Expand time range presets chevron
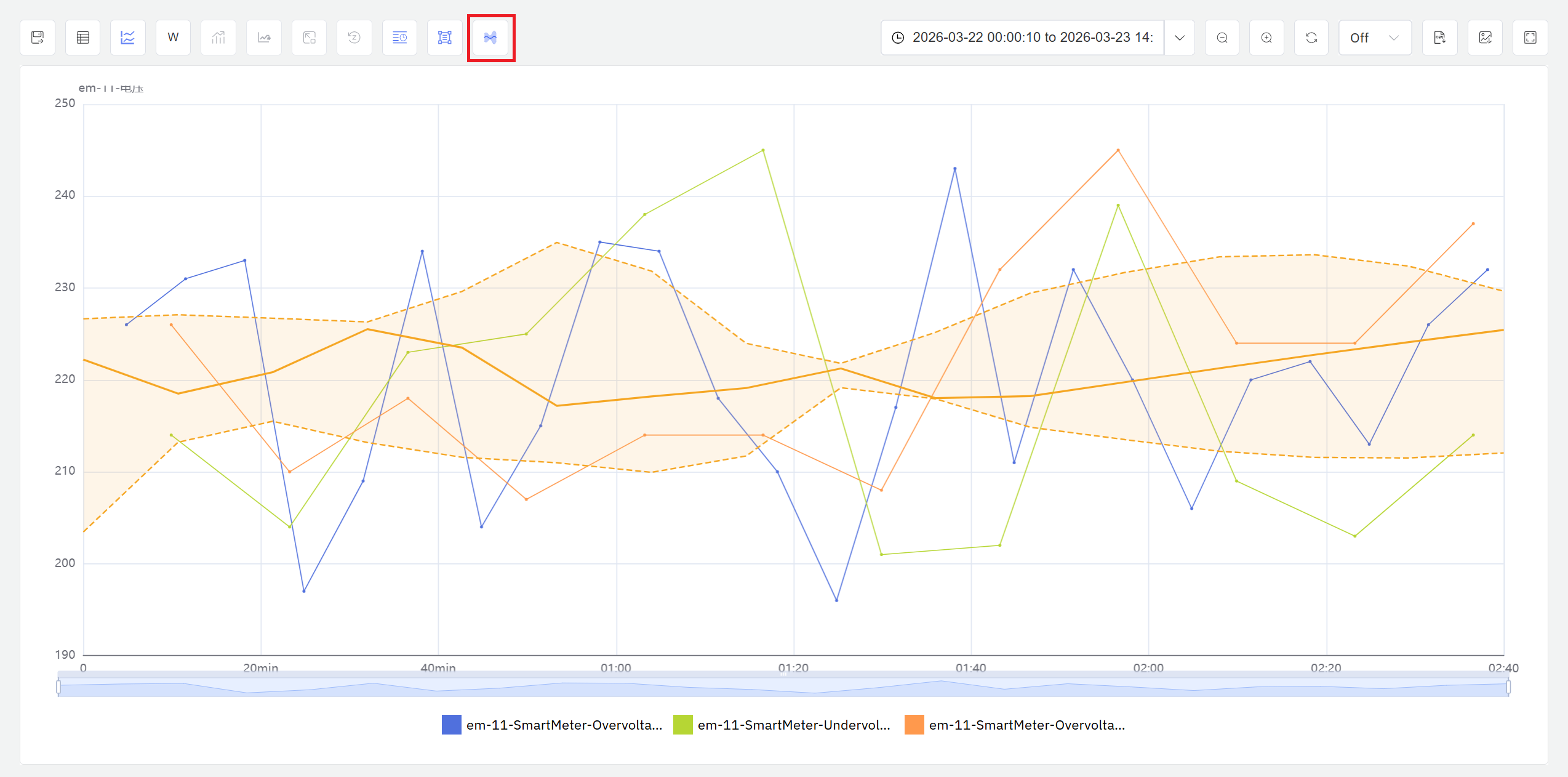Image resolution: width=1568 pixels, height=777 pixels. tap(1179, 38)
